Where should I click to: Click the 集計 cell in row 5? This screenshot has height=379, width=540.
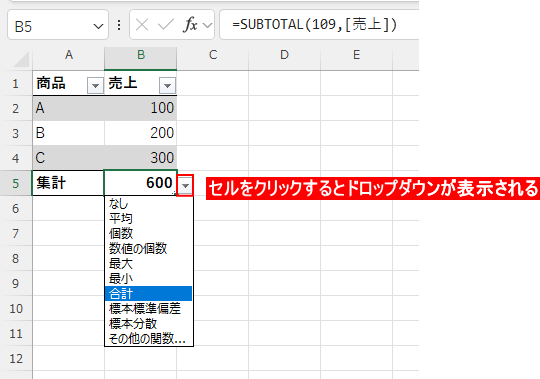coord(68,183)
